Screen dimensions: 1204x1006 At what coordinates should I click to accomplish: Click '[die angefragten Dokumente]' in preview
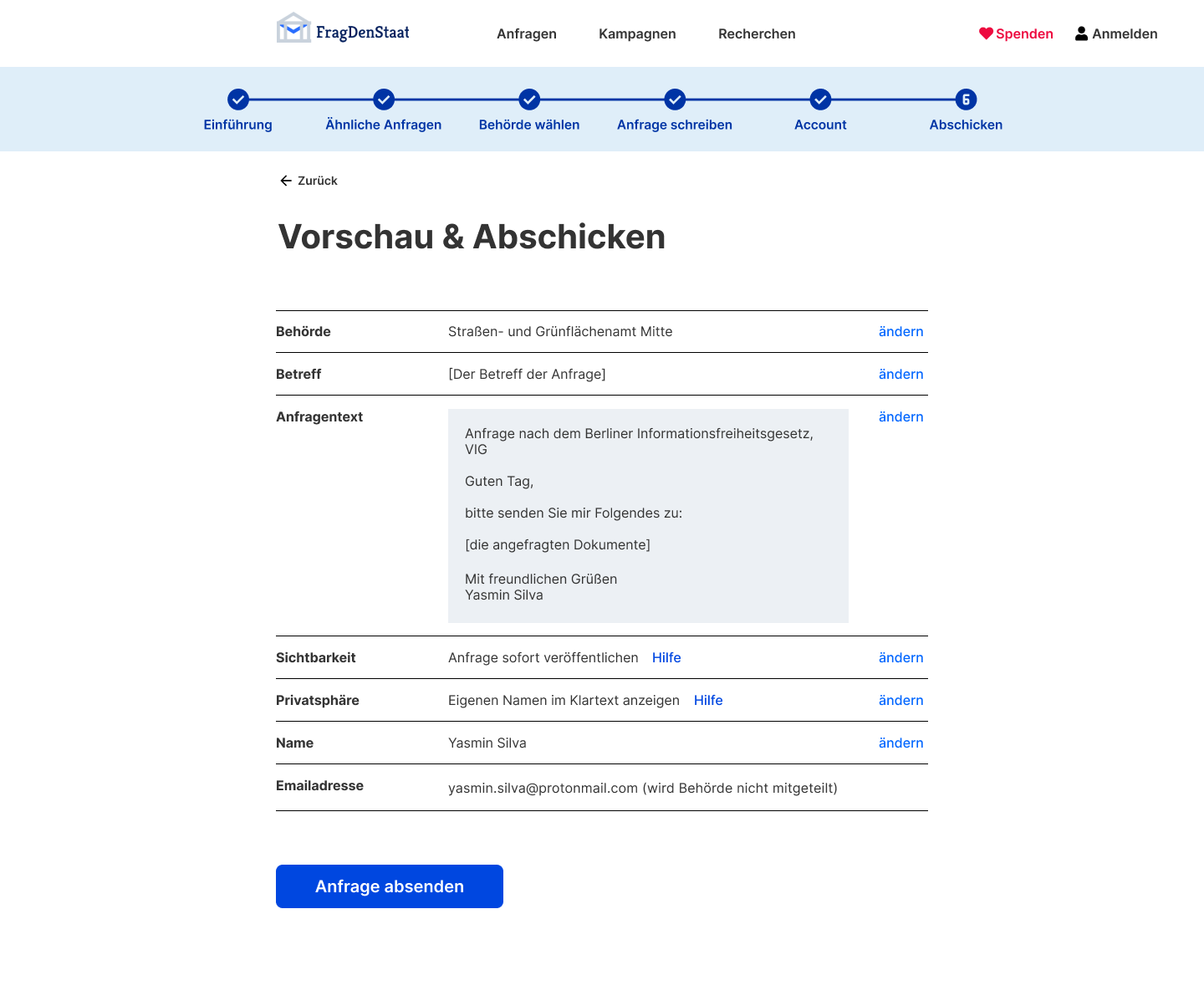pos(558,544)
